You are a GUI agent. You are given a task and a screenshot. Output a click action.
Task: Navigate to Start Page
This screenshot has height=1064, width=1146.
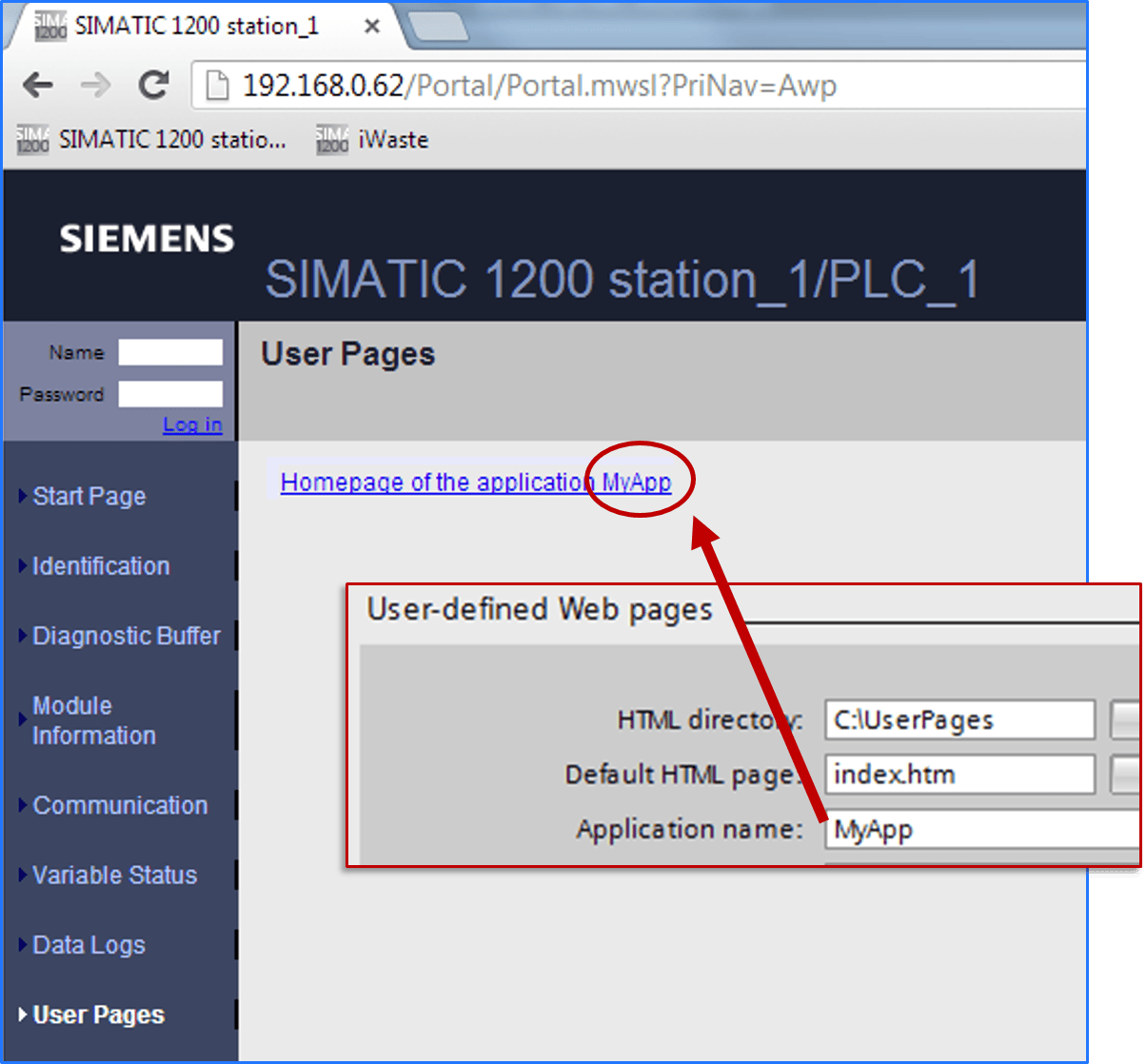coord(89,496)
